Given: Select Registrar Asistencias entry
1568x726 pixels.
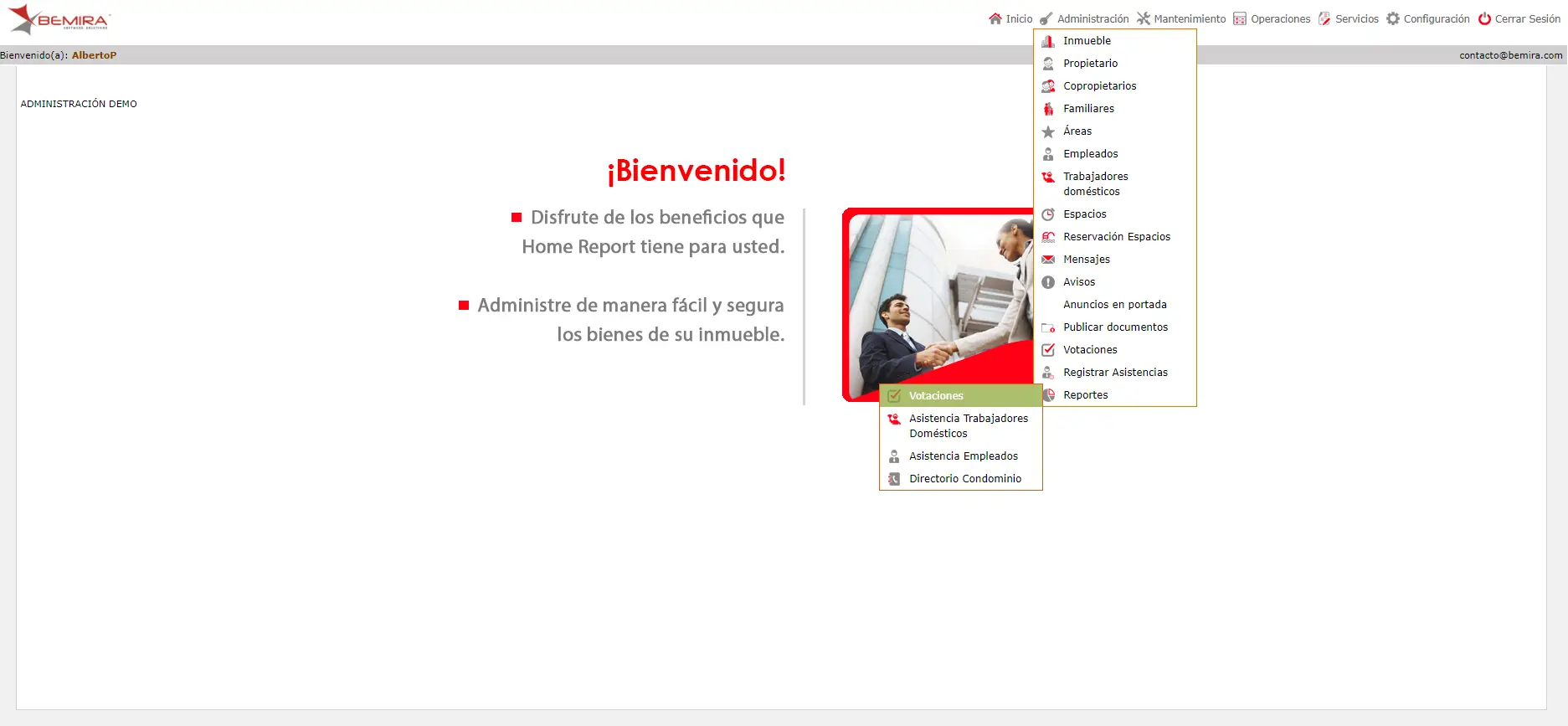Looking at the screenshot, I should click(1115, 373).
